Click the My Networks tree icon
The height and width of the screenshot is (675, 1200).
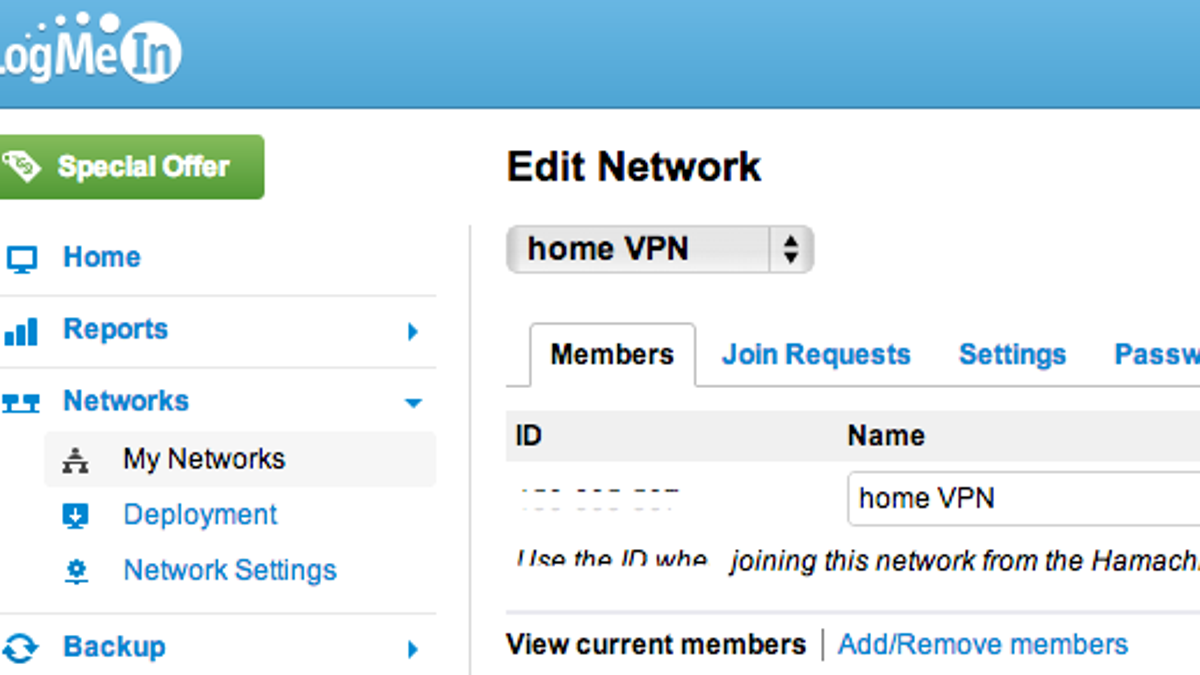tap(75, 460)
